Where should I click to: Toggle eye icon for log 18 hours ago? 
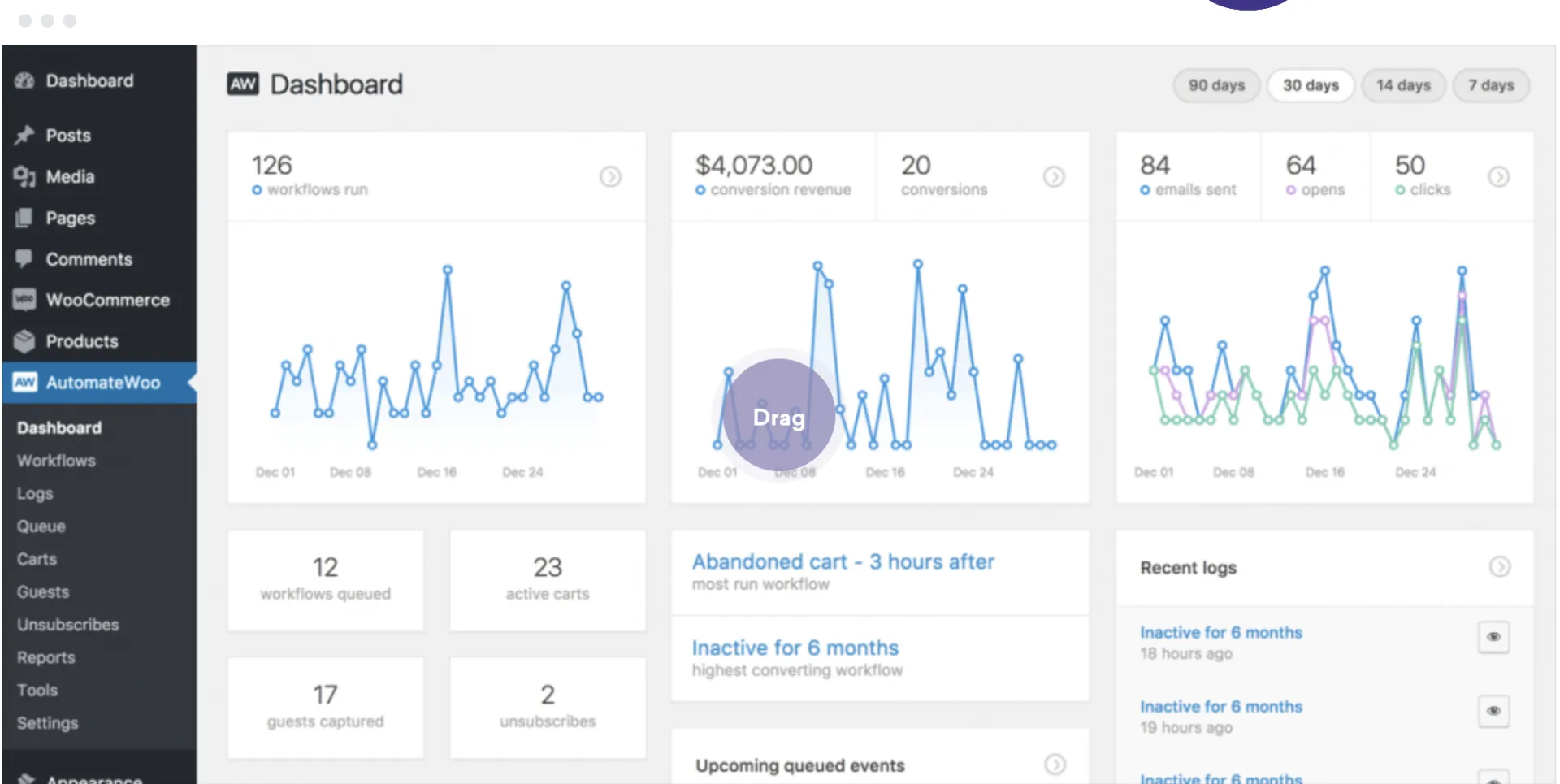coord(1493,637)
